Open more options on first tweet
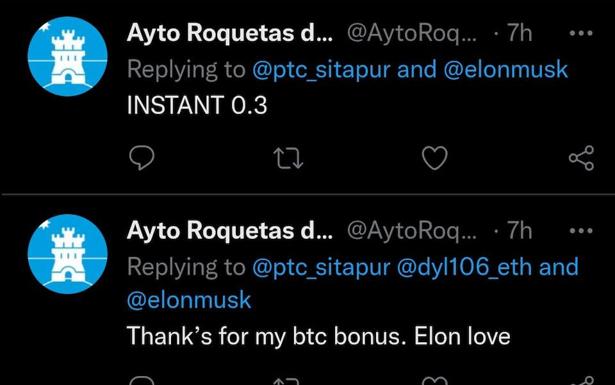Screen dimensions: 615x385 click(581, 33)
